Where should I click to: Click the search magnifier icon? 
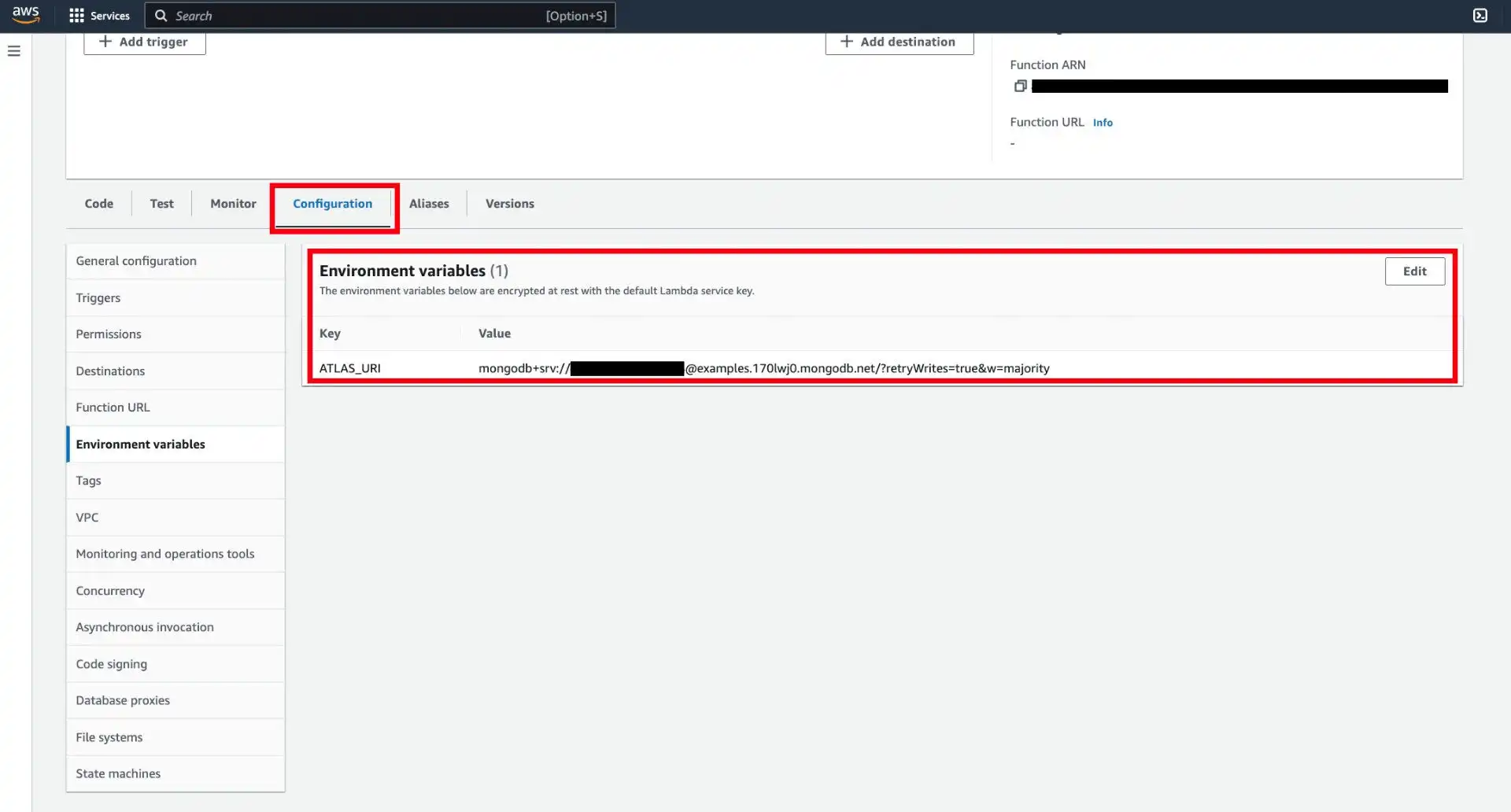[160, 15]
